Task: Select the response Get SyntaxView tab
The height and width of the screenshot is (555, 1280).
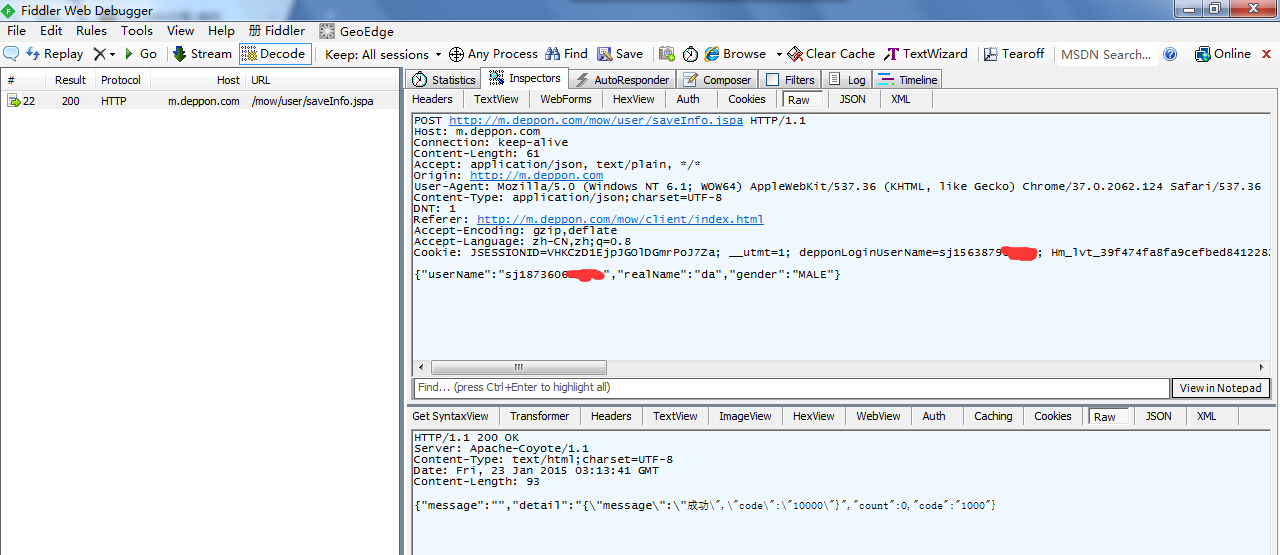Action: click(x=451, y=416)
